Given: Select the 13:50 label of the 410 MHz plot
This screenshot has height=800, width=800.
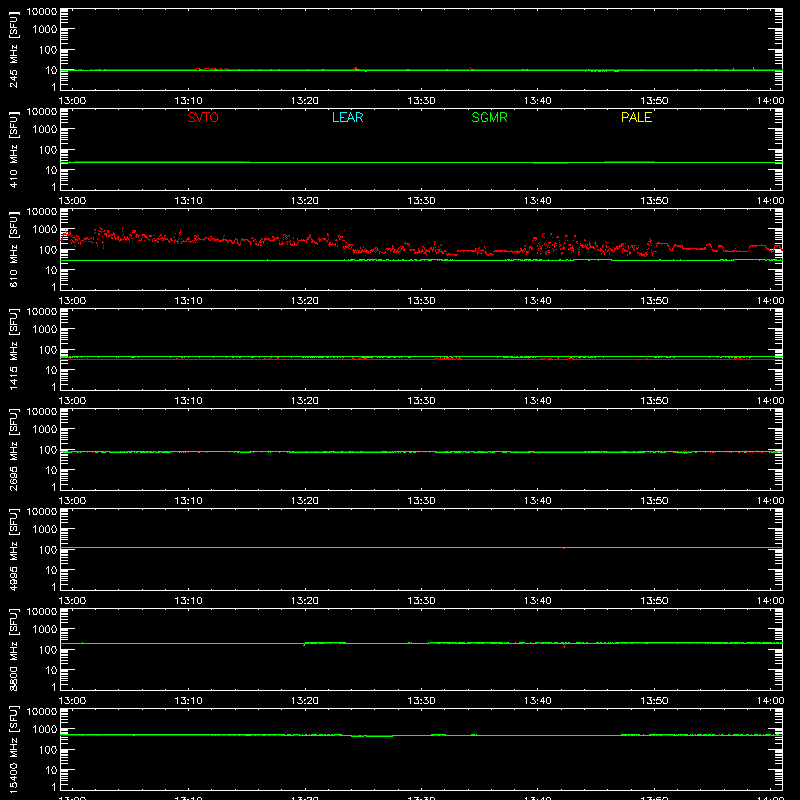Looking at the screenshot, I should (654, 201).
